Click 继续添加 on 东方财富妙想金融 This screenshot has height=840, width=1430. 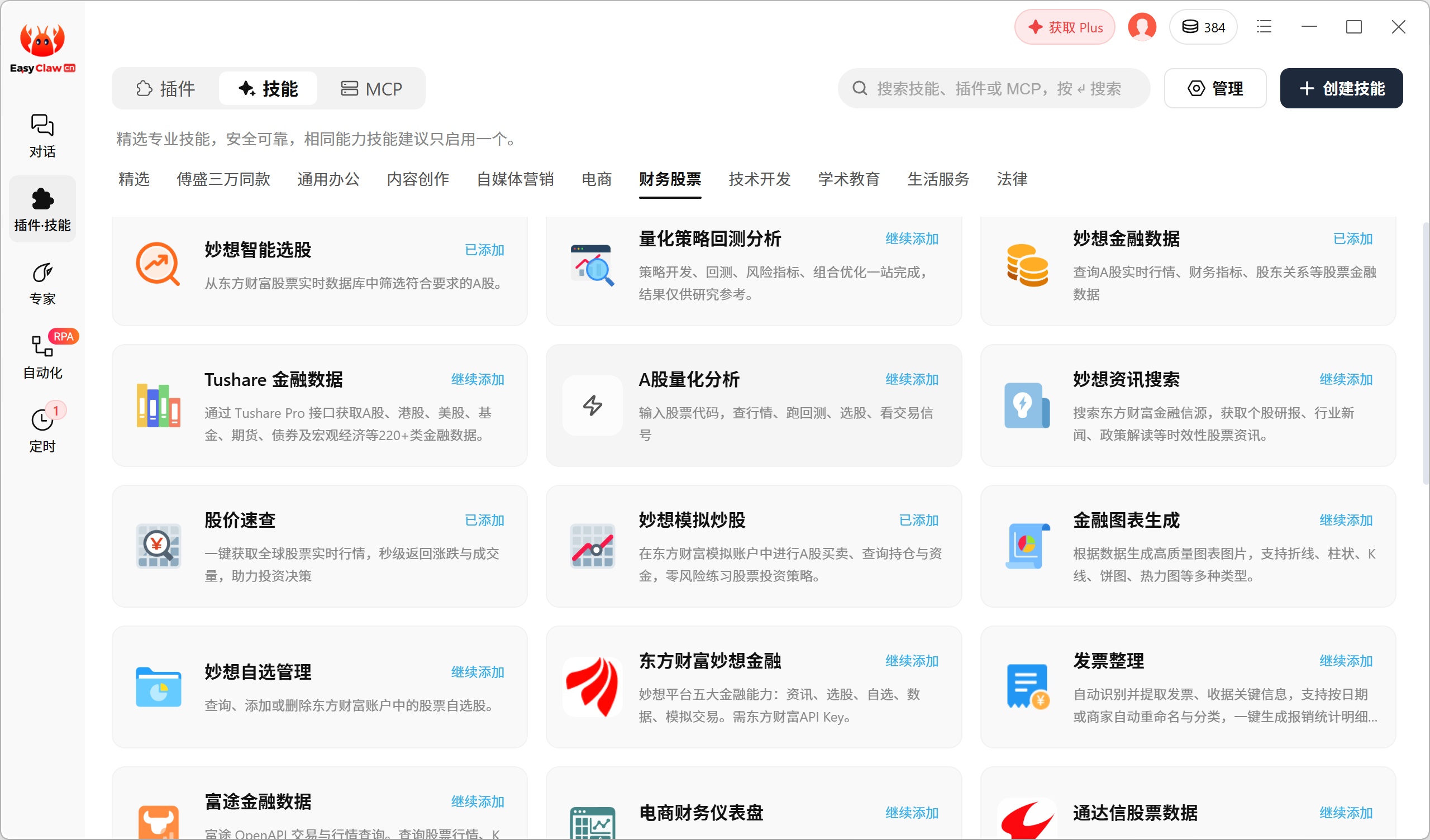pos(912,661)
